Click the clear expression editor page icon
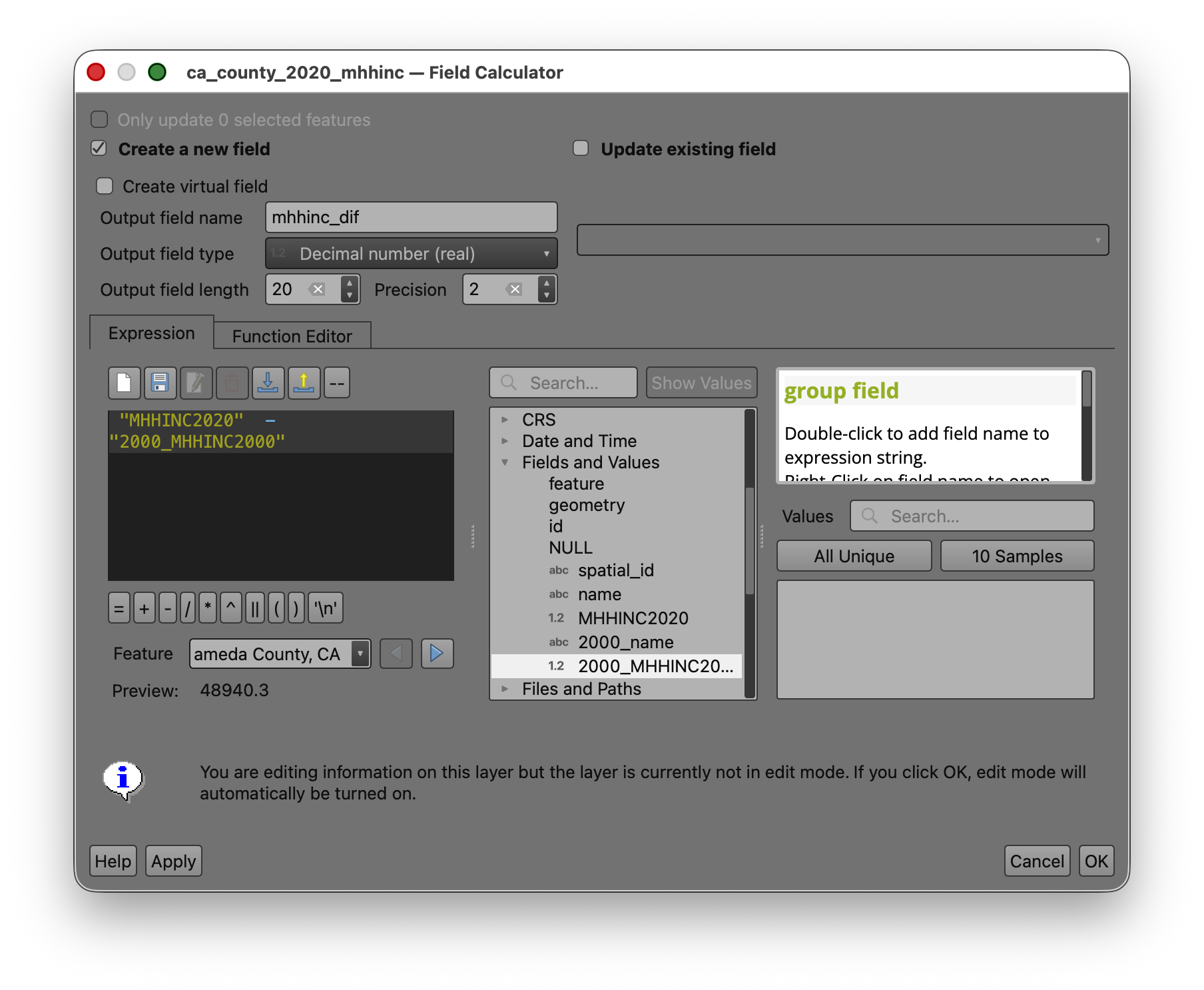Image resolution: width=1204 pixels, height=990 pixels. (124, 383)
